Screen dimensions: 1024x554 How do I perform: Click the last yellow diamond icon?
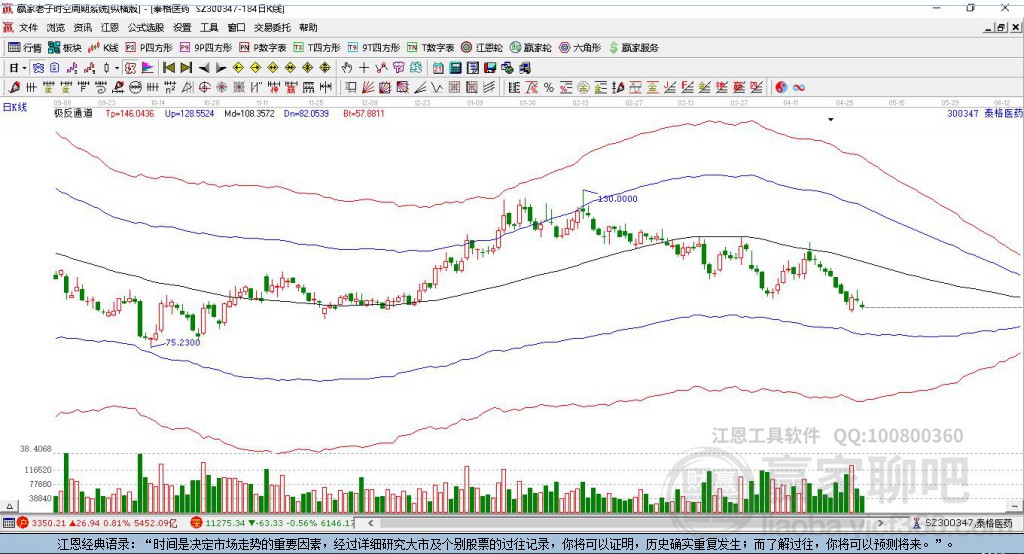325,67
